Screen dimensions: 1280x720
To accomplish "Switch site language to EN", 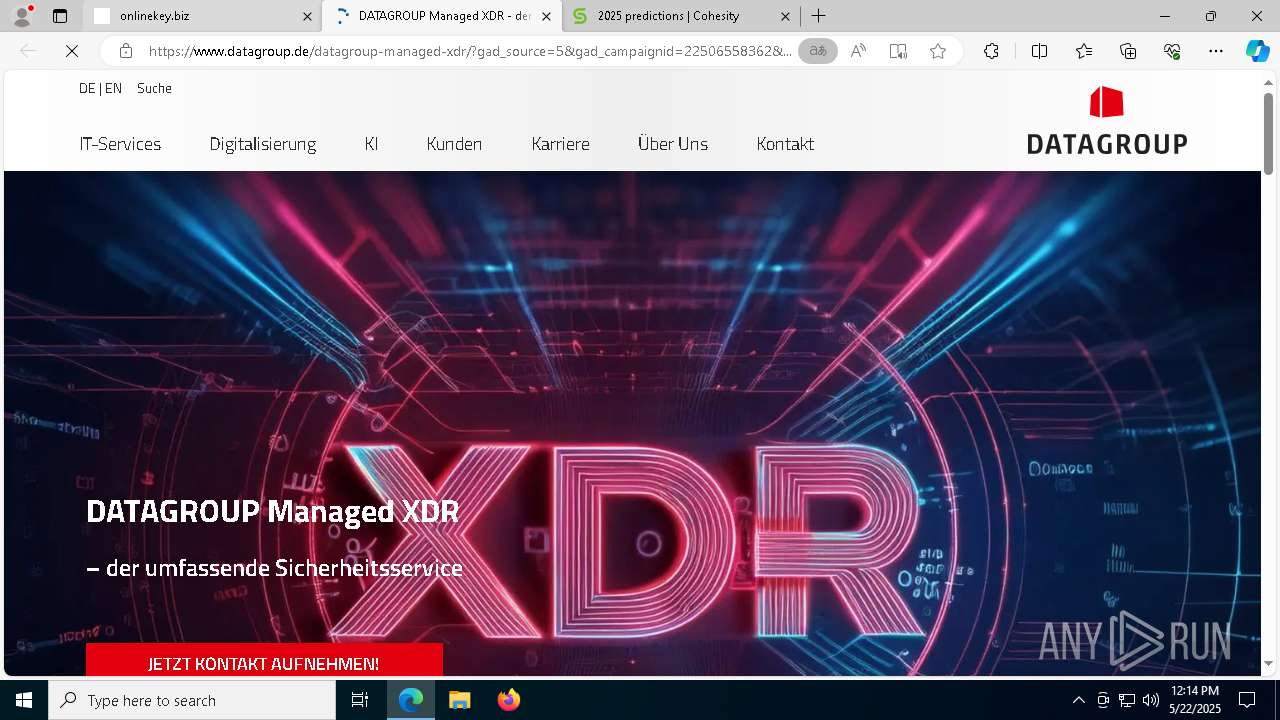I will click(x=113, y=88).
